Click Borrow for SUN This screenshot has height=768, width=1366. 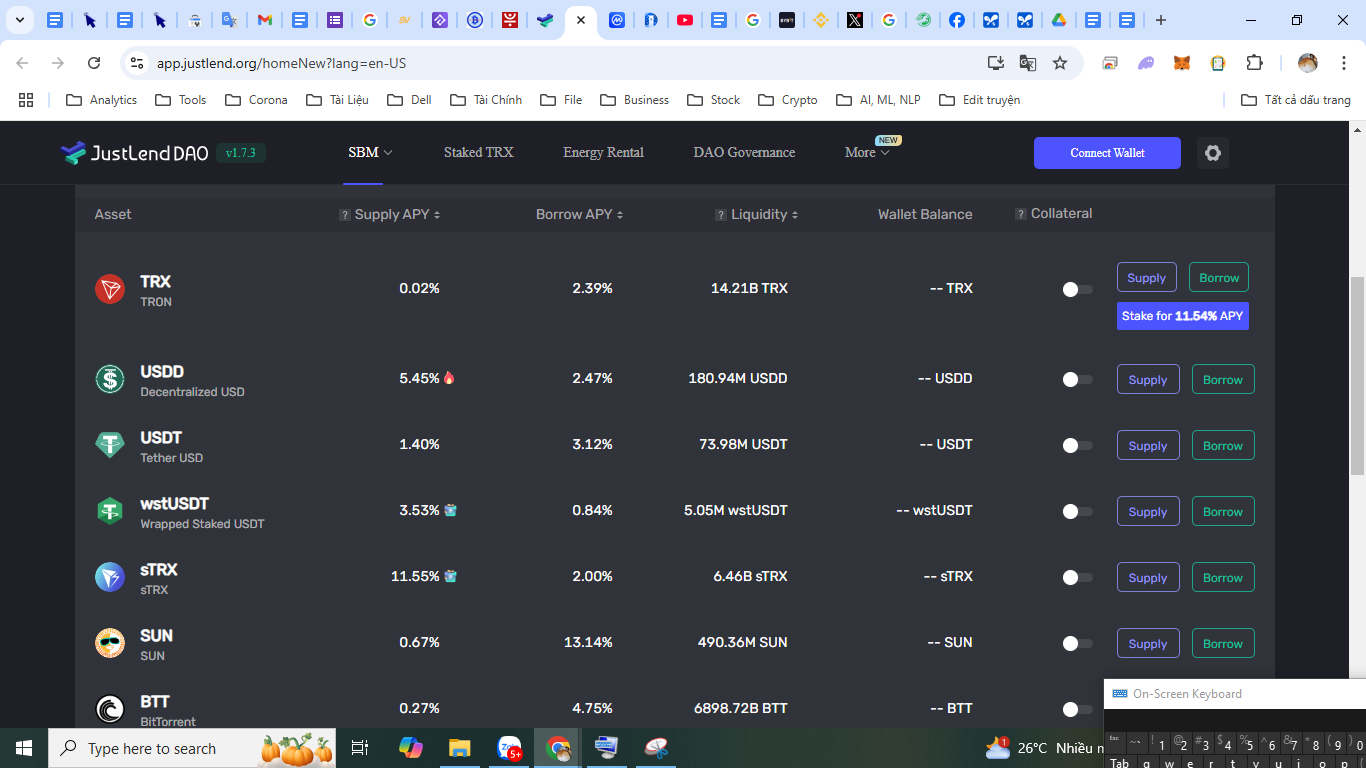1223,644
